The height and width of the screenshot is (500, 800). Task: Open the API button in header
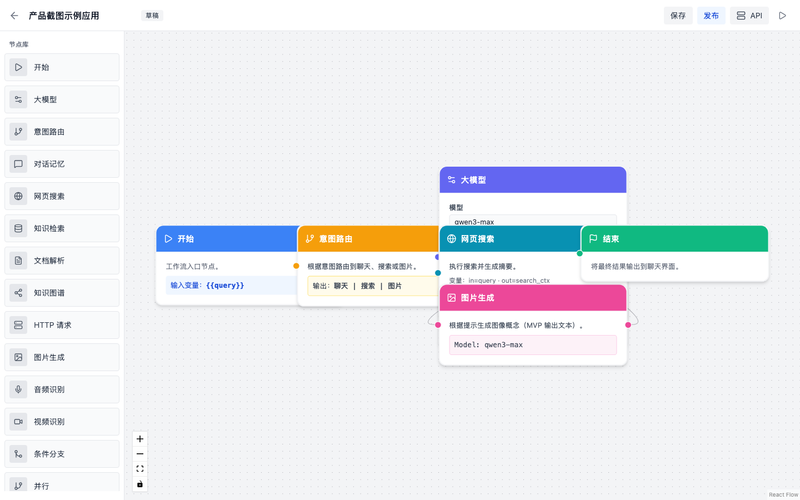(x=749, y=16)
